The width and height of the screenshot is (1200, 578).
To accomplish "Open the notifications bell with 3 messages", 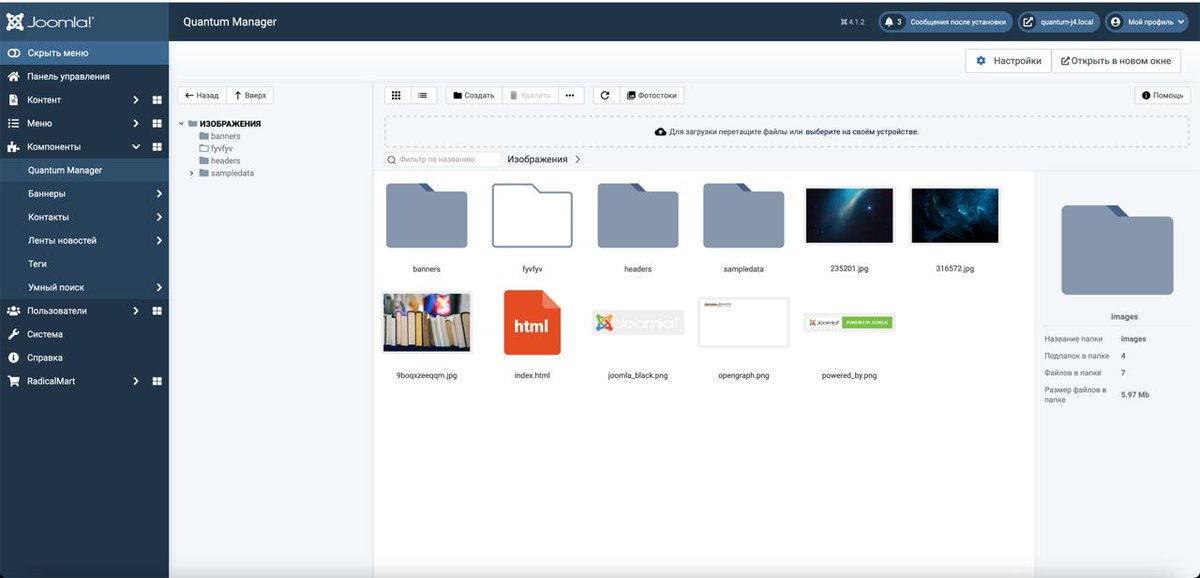I will click(893, 21).
